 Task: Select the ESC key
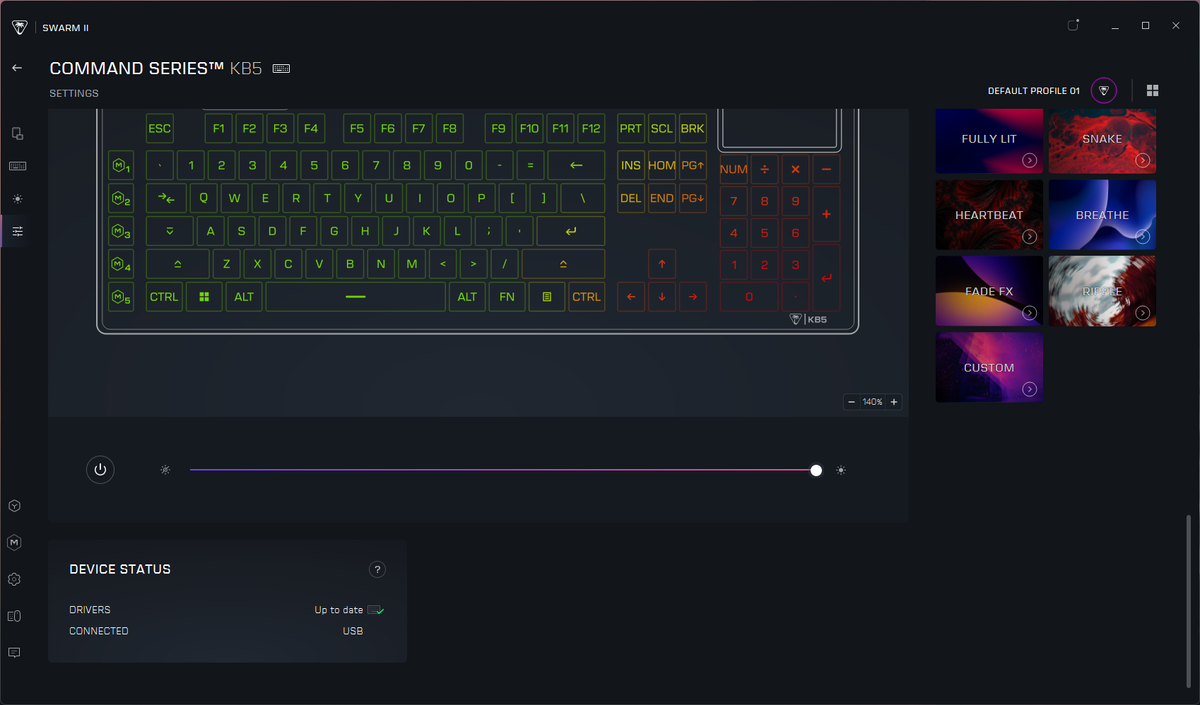pyautogui.click(x=159, y=128)
